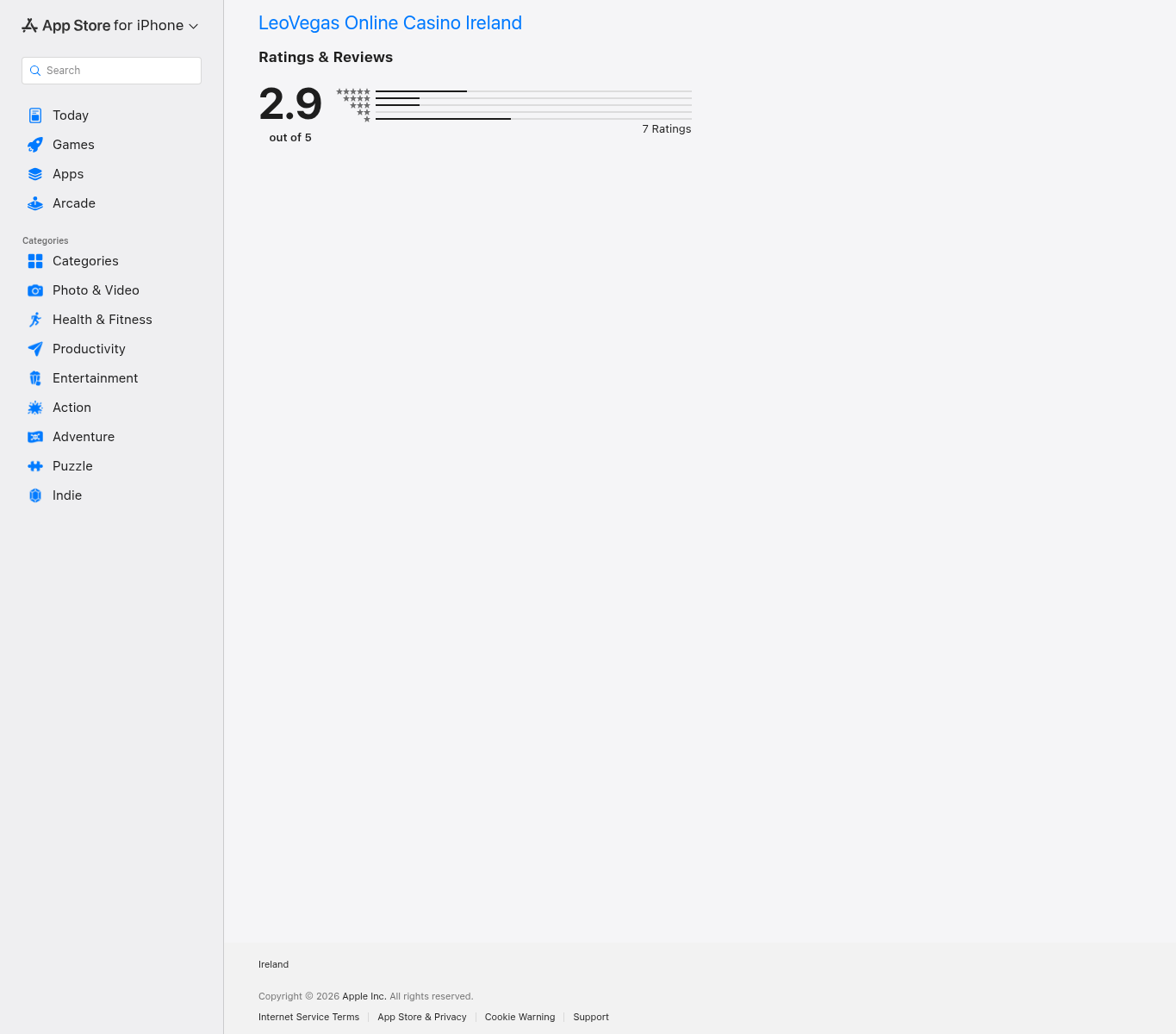Open Internet Service Terms link
The image size is (1176, 1034).
click(308, 1017)
